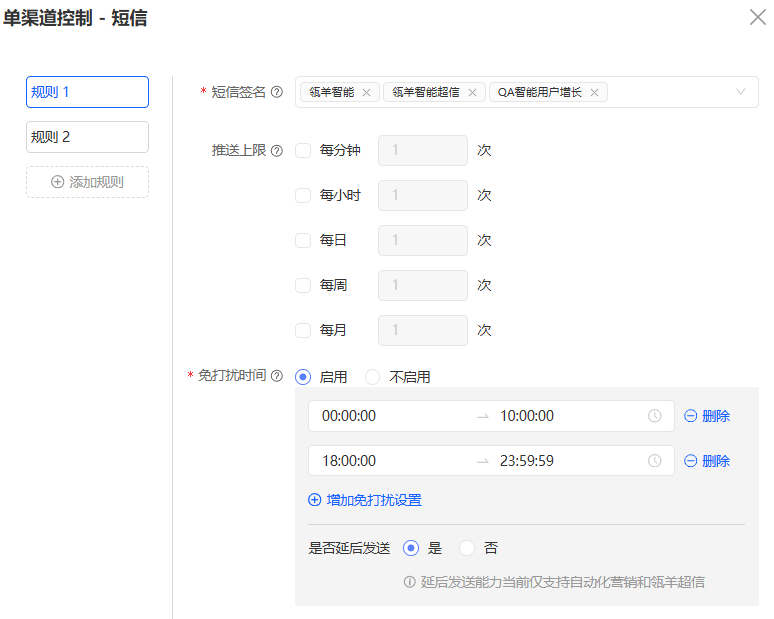Remove the QA智能用户增长 signature tag
This screenshot has height=619, width=774.
coord(594,92)
